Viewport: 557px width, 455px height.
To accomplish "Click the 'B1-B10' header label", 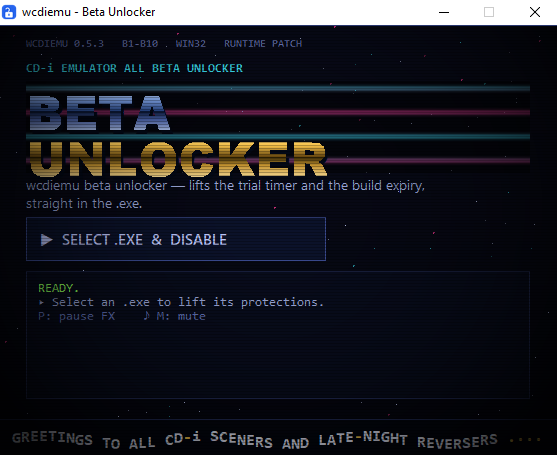I will (x=140, y=44).
